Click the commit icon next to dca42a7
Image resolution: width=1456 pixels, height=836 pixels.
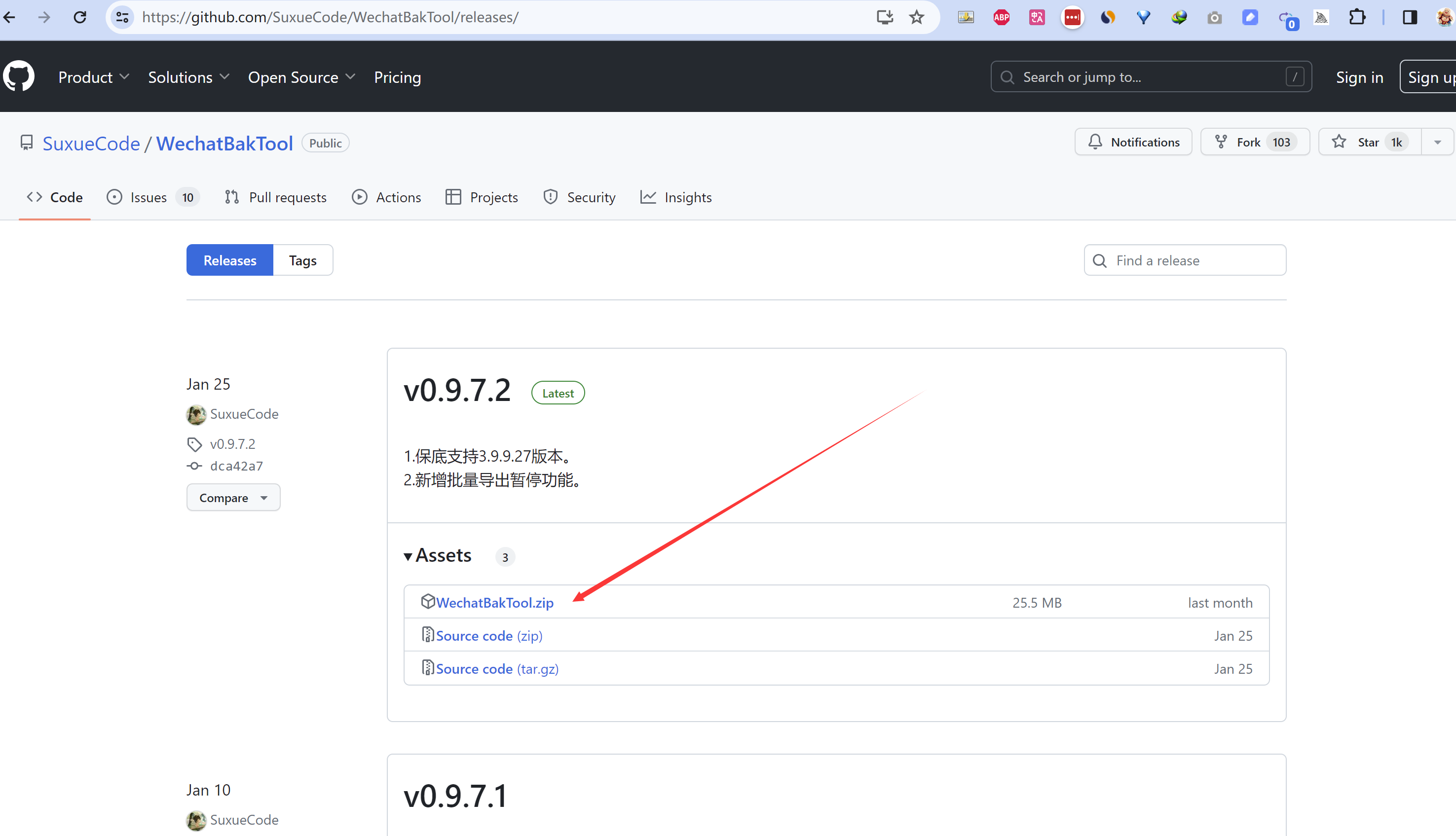pos(194,466)
